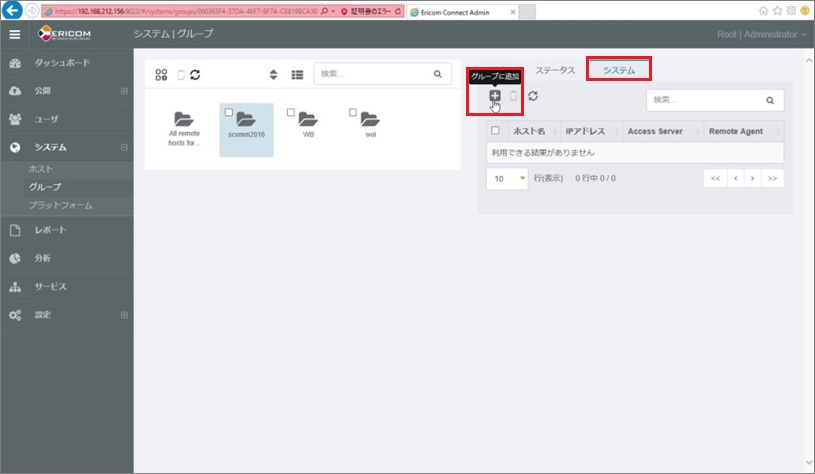
Task: Switch to the ステータス tab
Action: click(x=555, y=70)
